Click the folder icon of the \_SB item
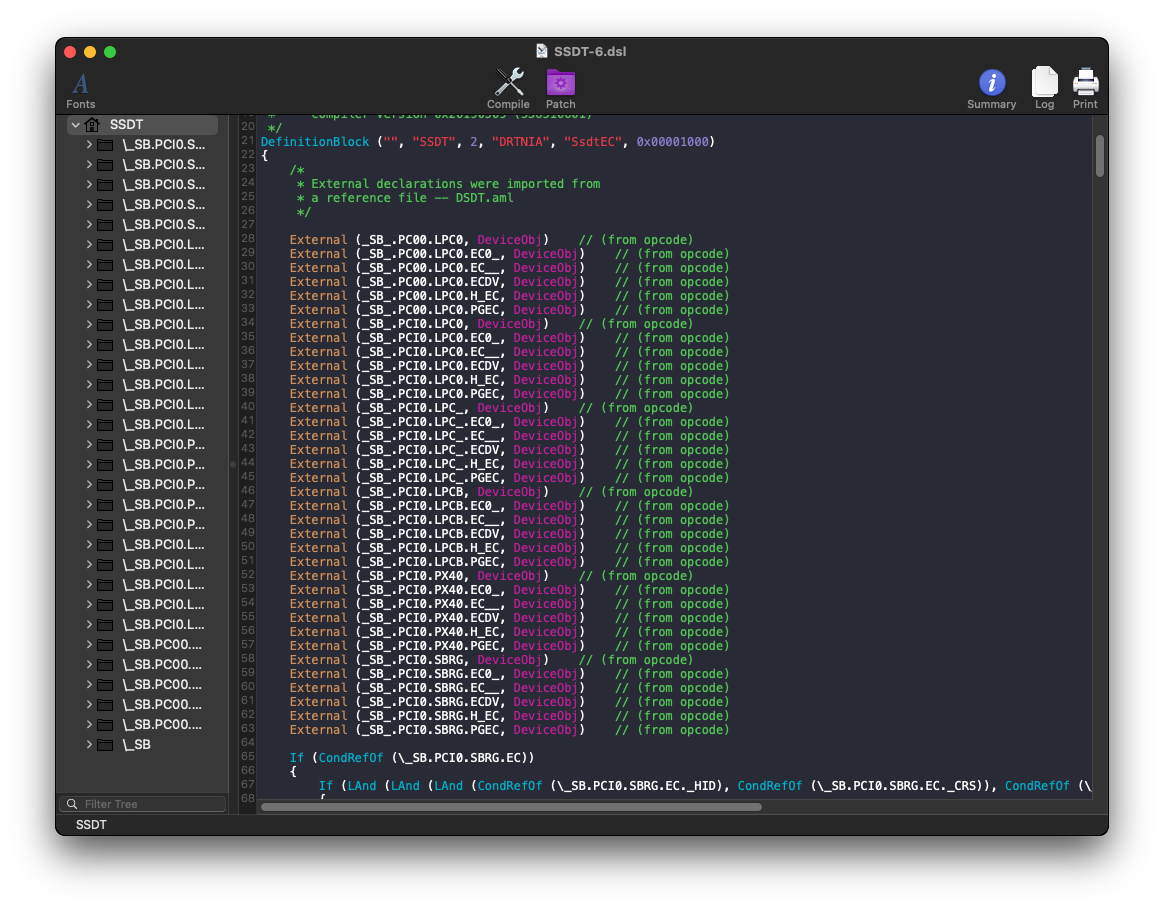 (x=105, y=745)
